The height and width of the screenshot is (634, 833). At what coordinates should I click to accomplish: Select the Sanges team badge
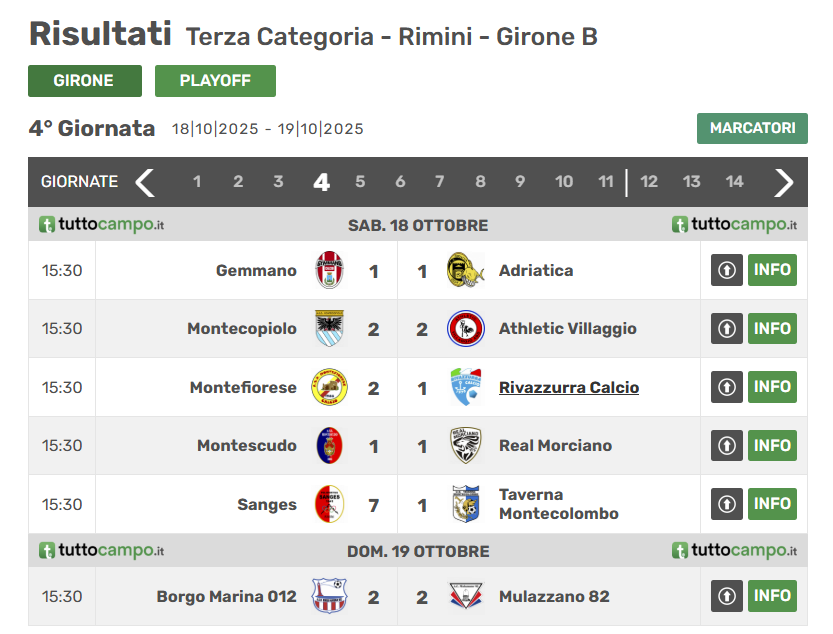pyautogui.click(x=329, y=504)
